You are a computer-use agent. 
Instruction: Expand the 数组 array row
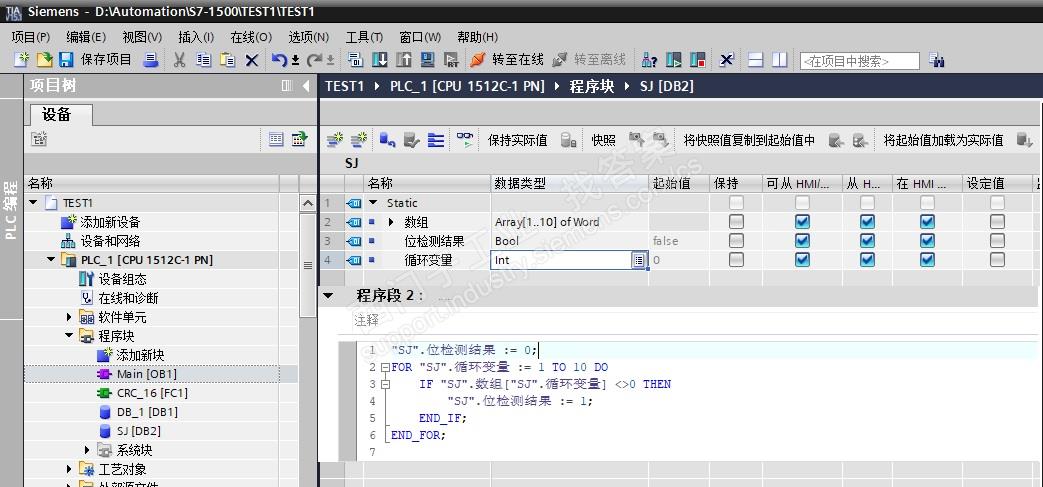point(391,222)
